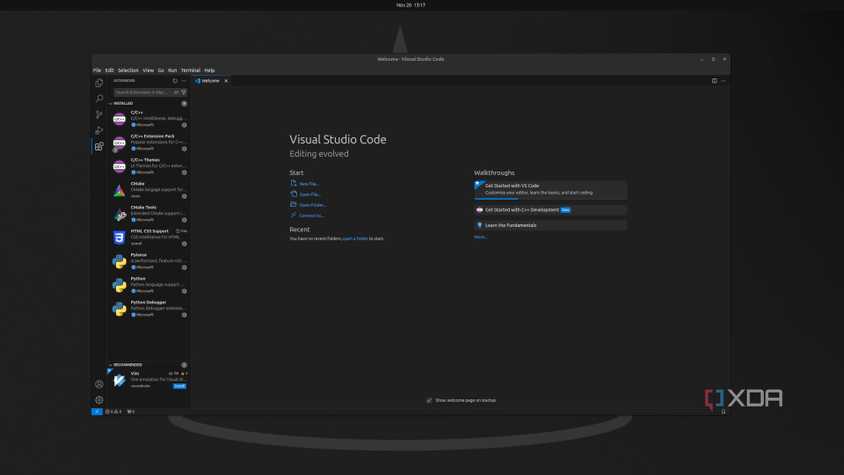Image resolution: width=844 pixels, height=475 pixels.
Task: Show errors and warnings in status bar
Action: pos(113,411)
